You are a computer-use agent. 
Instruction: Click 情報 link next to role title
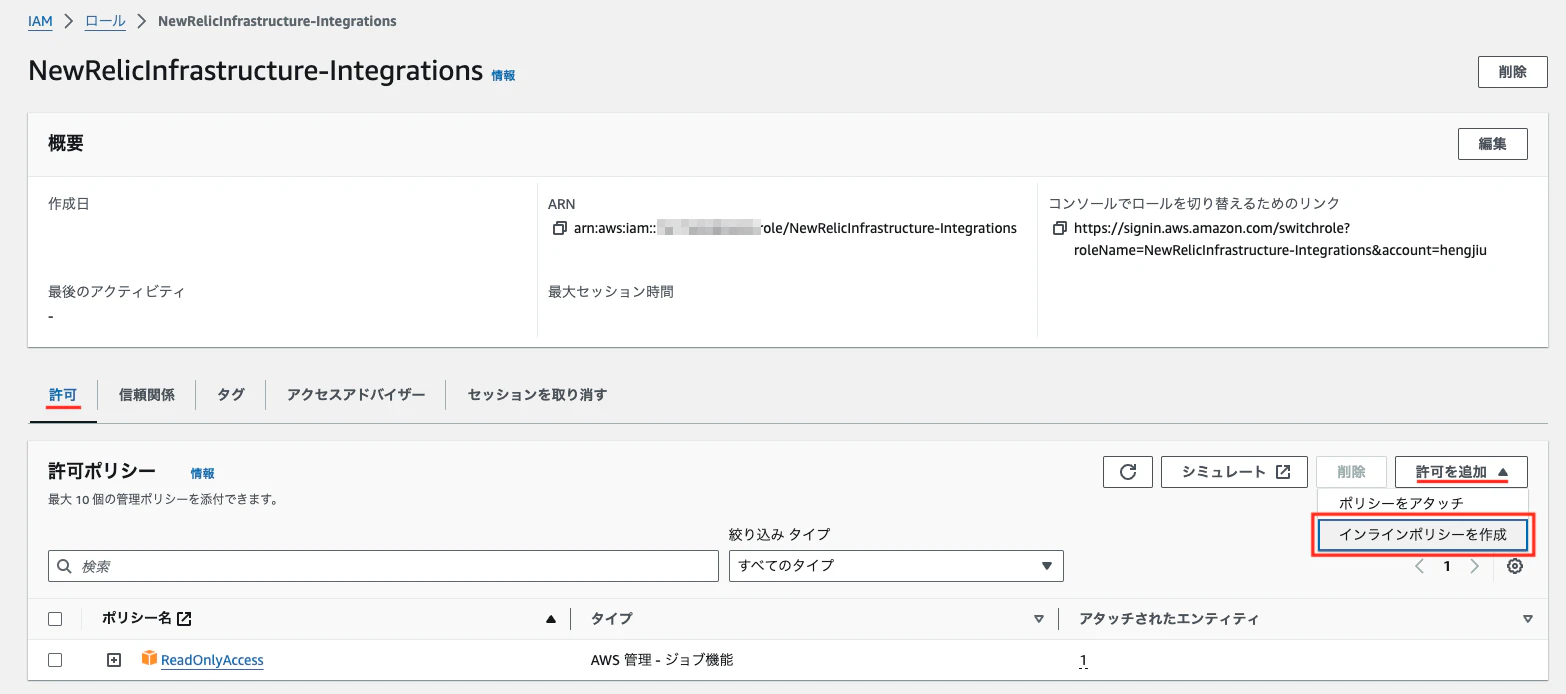[x=503, y=75]
